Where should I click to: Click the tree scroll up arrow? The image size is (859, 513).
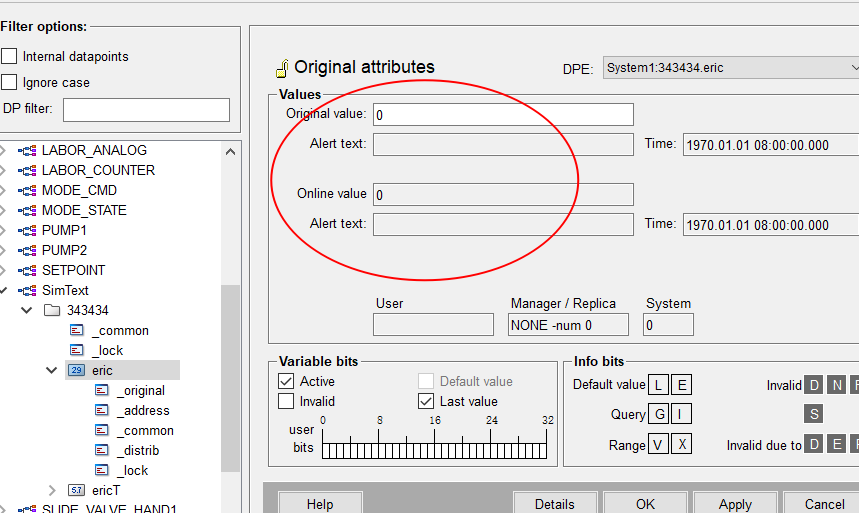[231, 151]
